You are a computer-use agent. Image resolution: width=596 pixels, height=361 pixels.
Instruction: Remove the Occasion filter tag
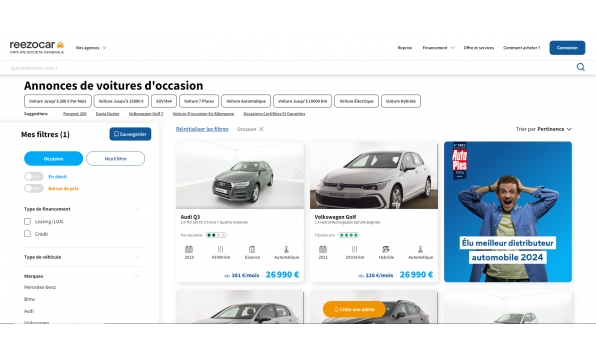pyautogui.click(x=261, y=129)
